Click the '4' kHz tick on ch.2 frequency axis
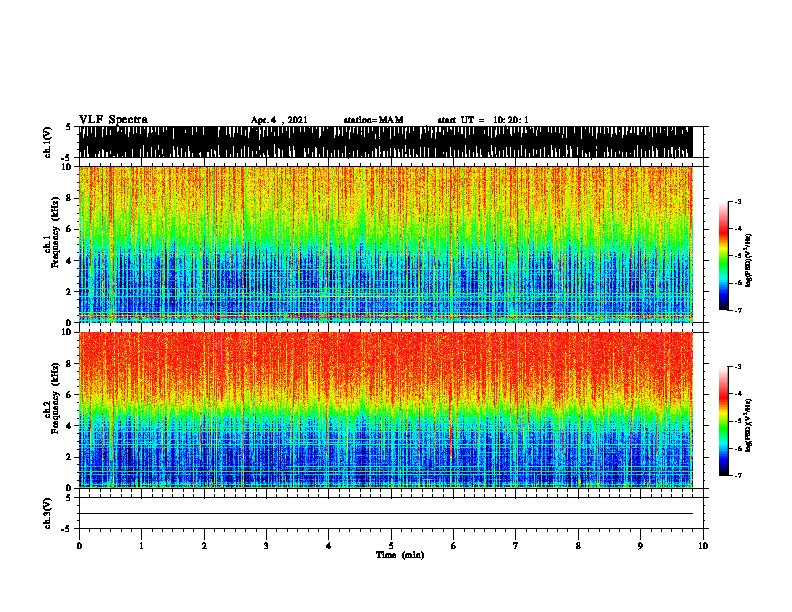Image resolution: width=792 pixels, height=612 pixels. 70,426
